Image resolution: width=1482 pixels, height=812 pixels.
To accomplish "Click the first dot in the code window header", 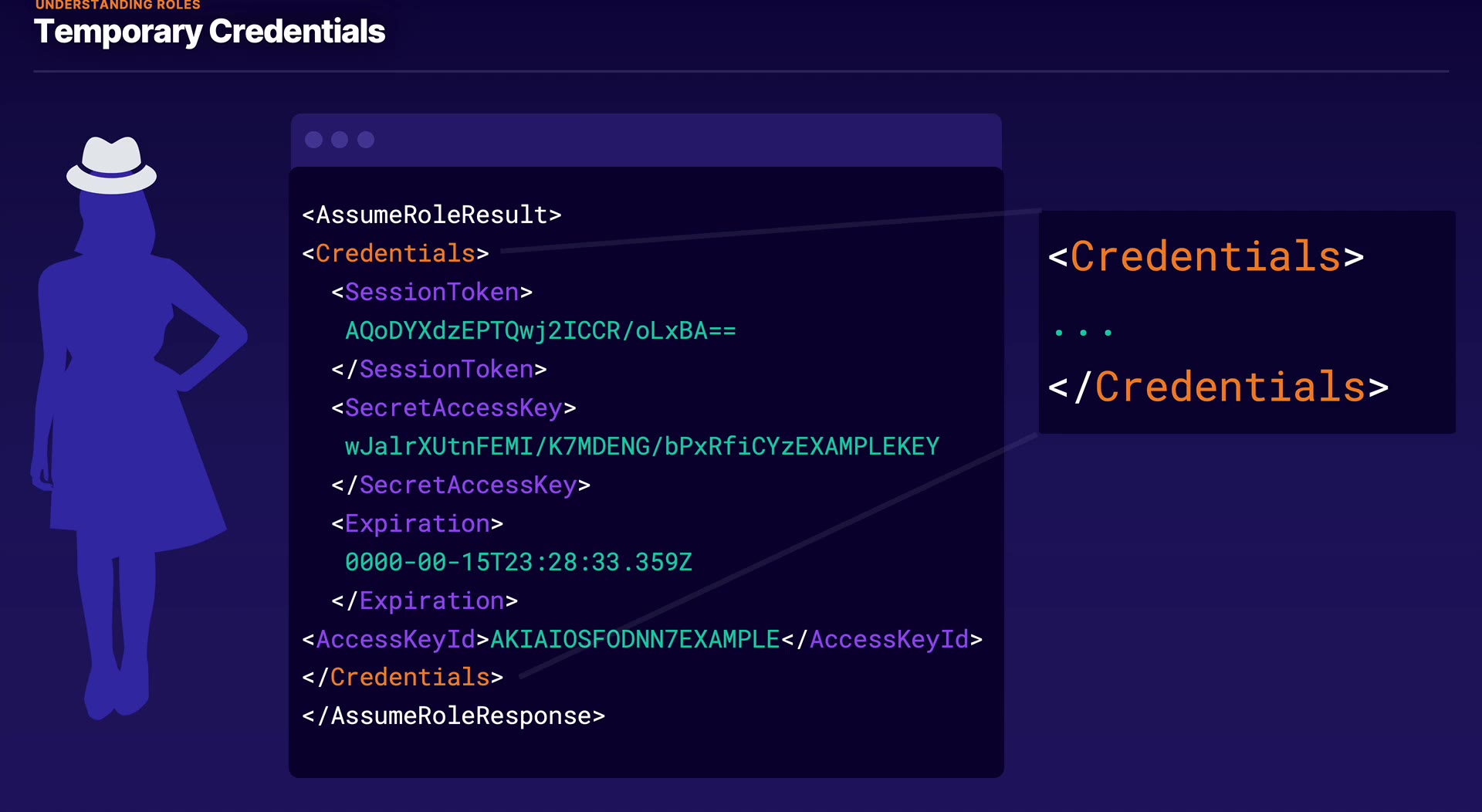I will point(313,140).
